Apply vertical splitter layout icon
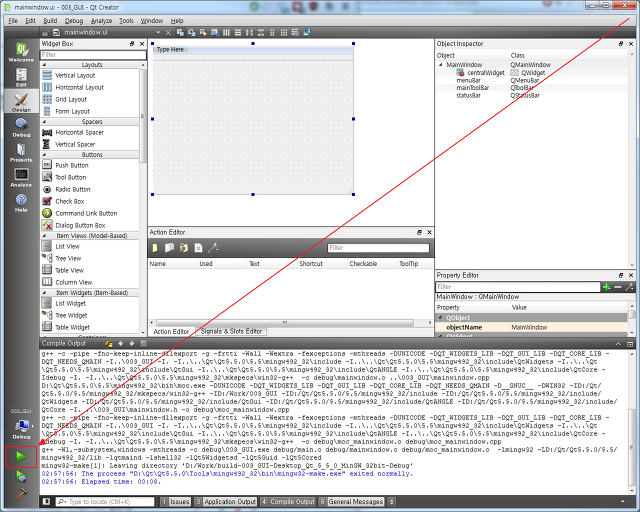The height and width of the screenshot is (512, 640). [x=261, y=32]
